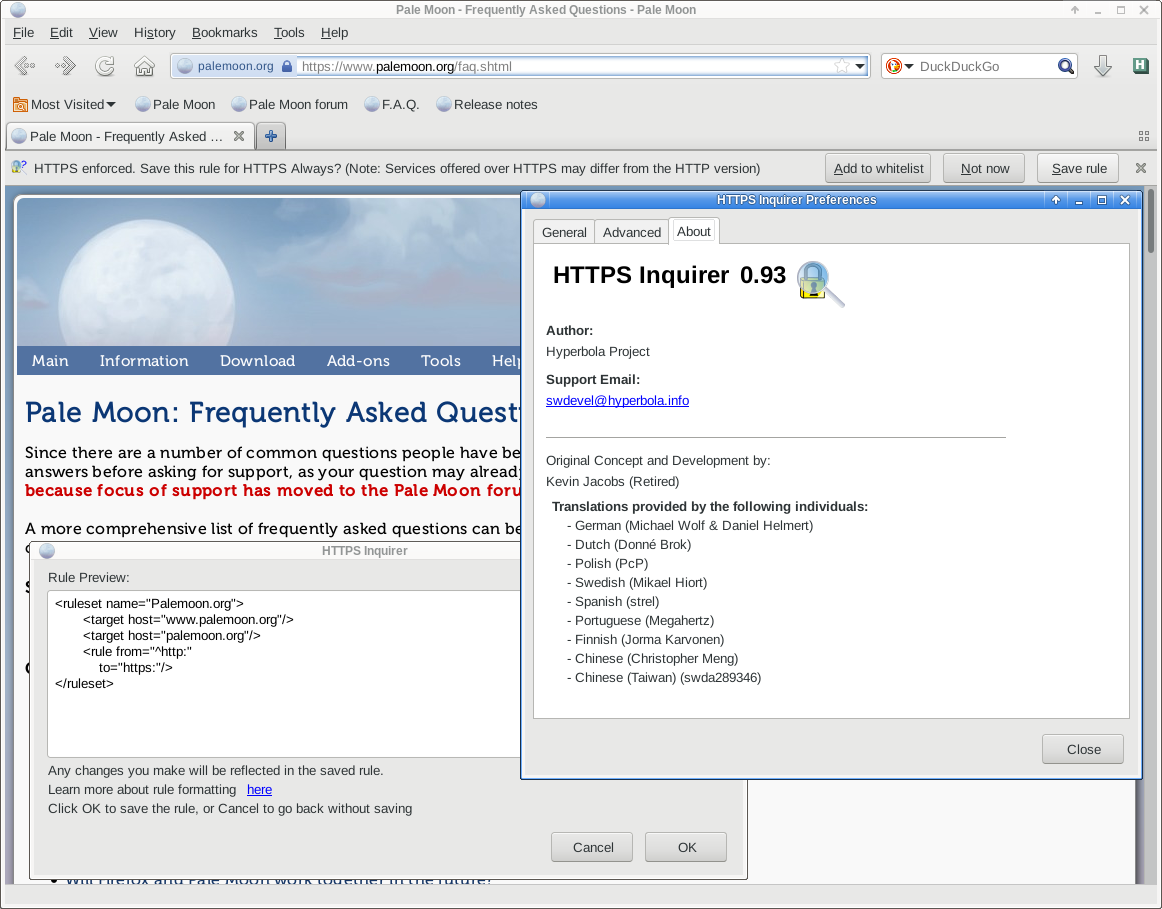1162x909 pixels.
Task: Open the rule formatting 'here' link
Action: [259, 790]
